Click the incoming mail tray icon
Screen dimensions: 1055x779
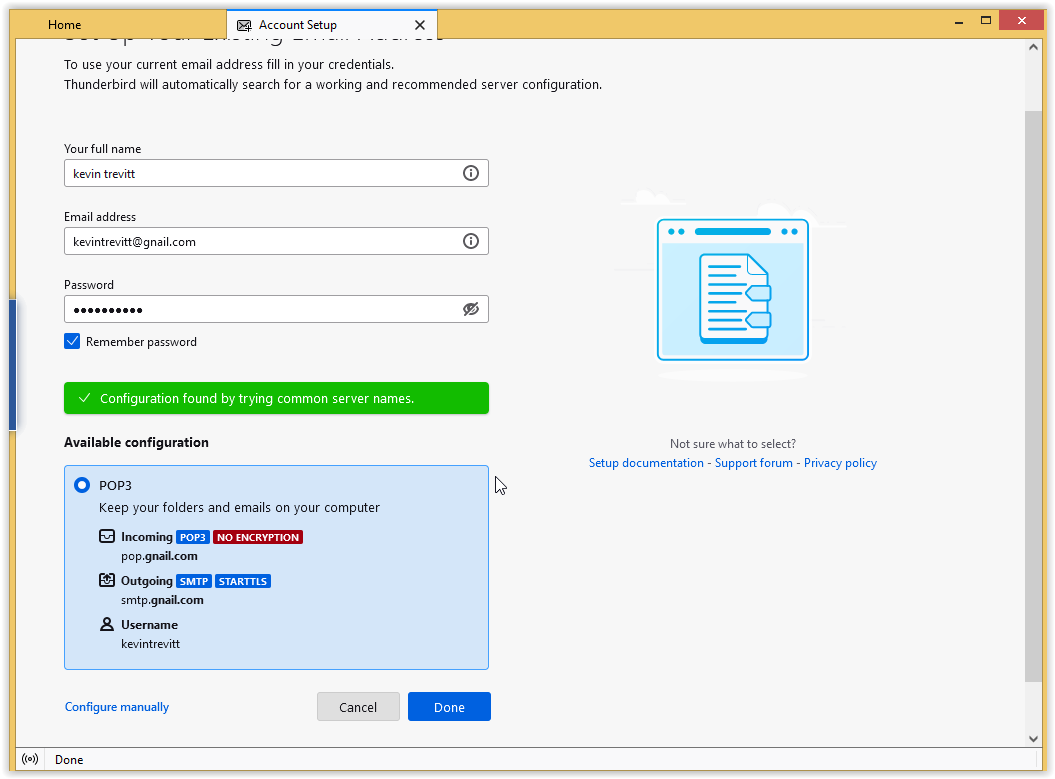tap(107, 537)
